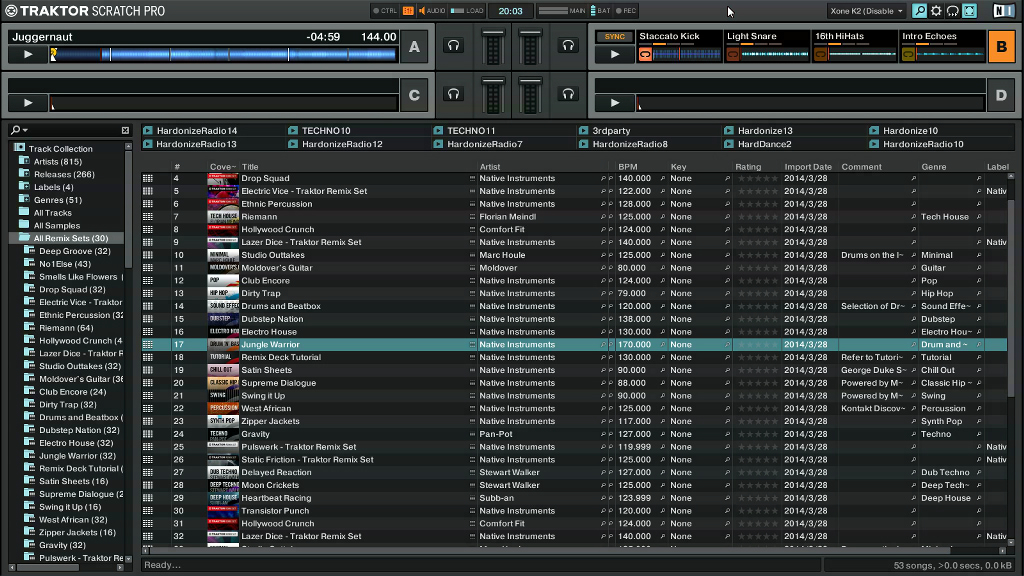
Task: Focus deck C via its letter button
Action: pos(414,95)
